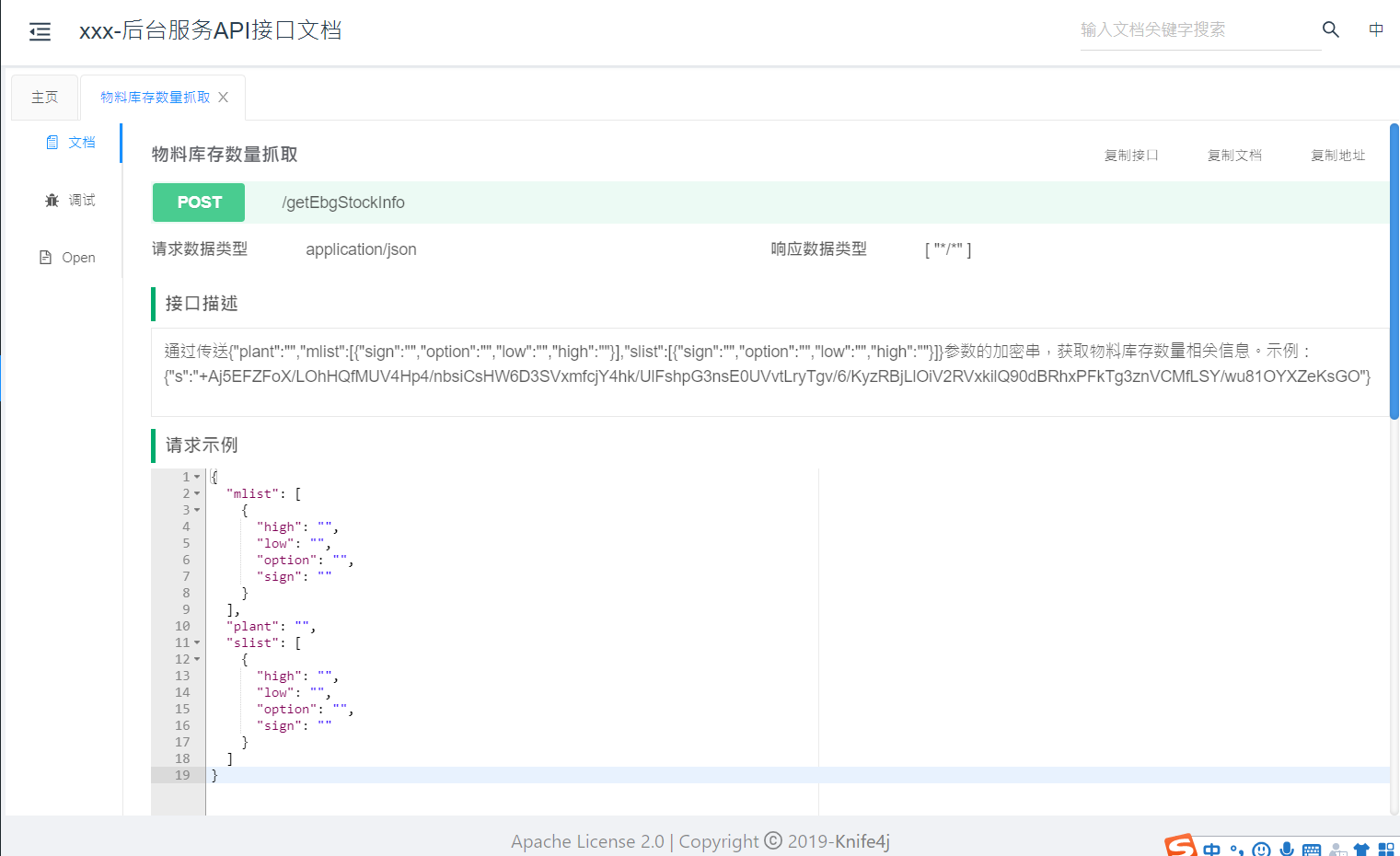Collapse the mlist array on line 2

pyautogui.click(x=197, y=492)
